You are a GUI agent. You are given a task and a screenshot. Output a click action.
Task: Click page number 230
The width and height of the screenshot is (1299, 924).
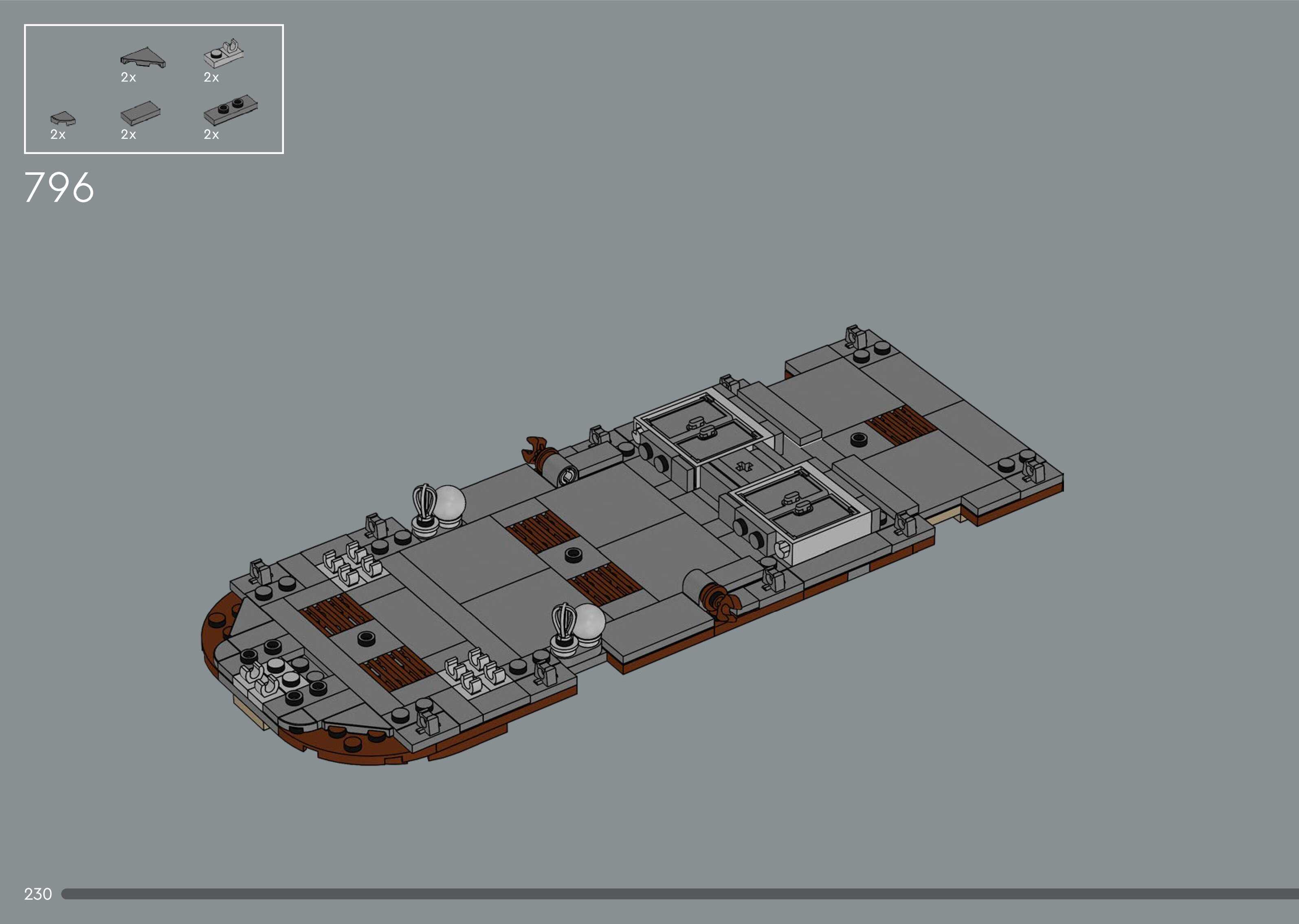[37, 894]
